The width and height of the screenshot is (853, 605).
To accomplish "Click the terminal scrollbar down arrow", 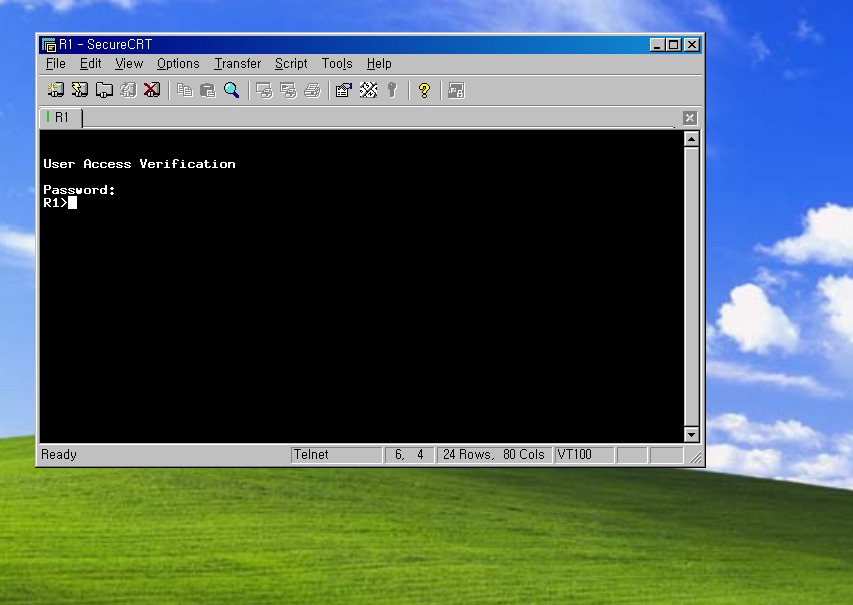I will point(691,434).
